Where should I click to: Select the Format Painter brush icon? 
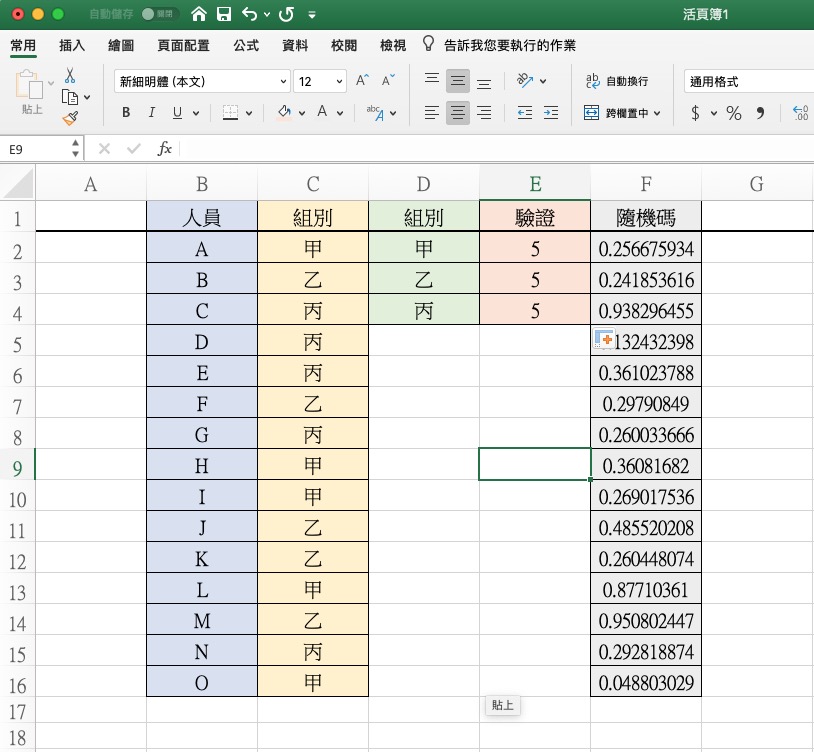pos(70,118)
